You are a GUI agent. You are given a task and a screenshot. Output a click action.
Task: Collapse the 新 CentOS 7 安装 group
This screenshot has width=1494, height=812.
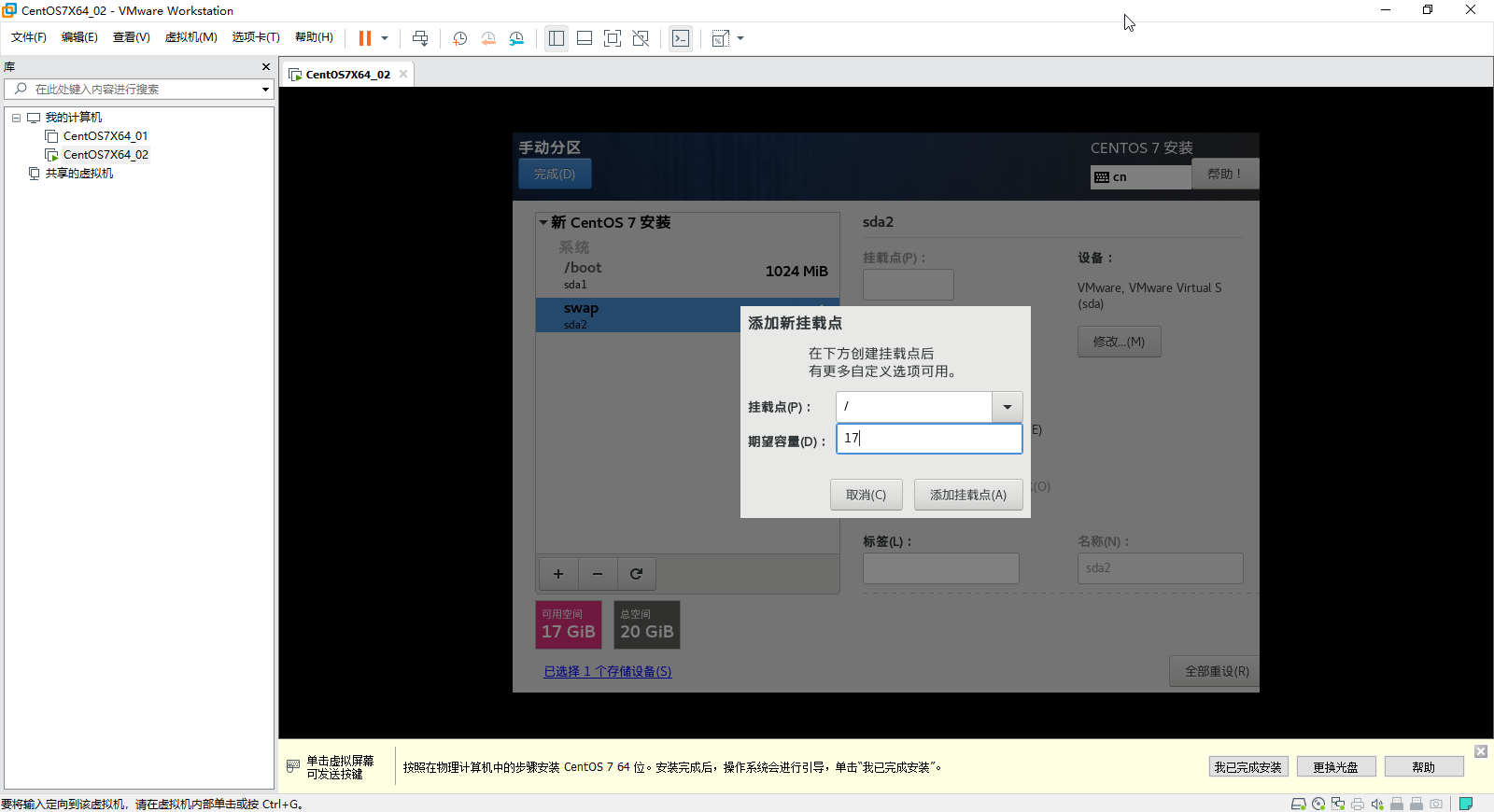[x=543, y=222]
